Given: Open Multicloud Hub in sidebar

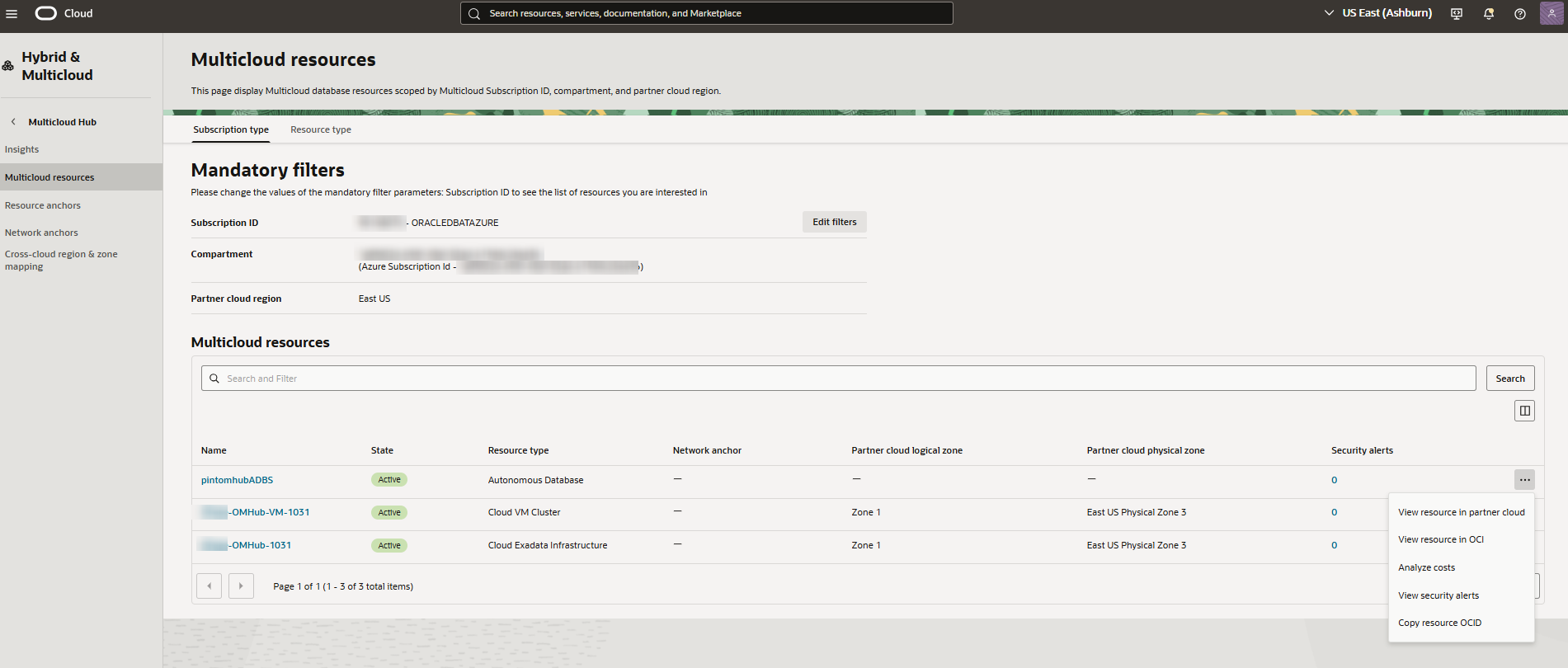Looking at the screenshot, I should pos(63,122).
